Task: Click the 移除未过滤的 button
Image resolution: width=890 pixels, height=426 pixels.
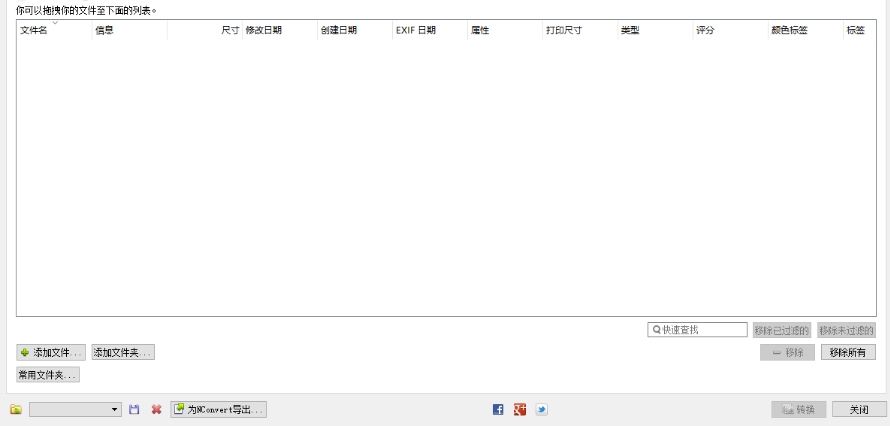Action: tap(846, 330)
